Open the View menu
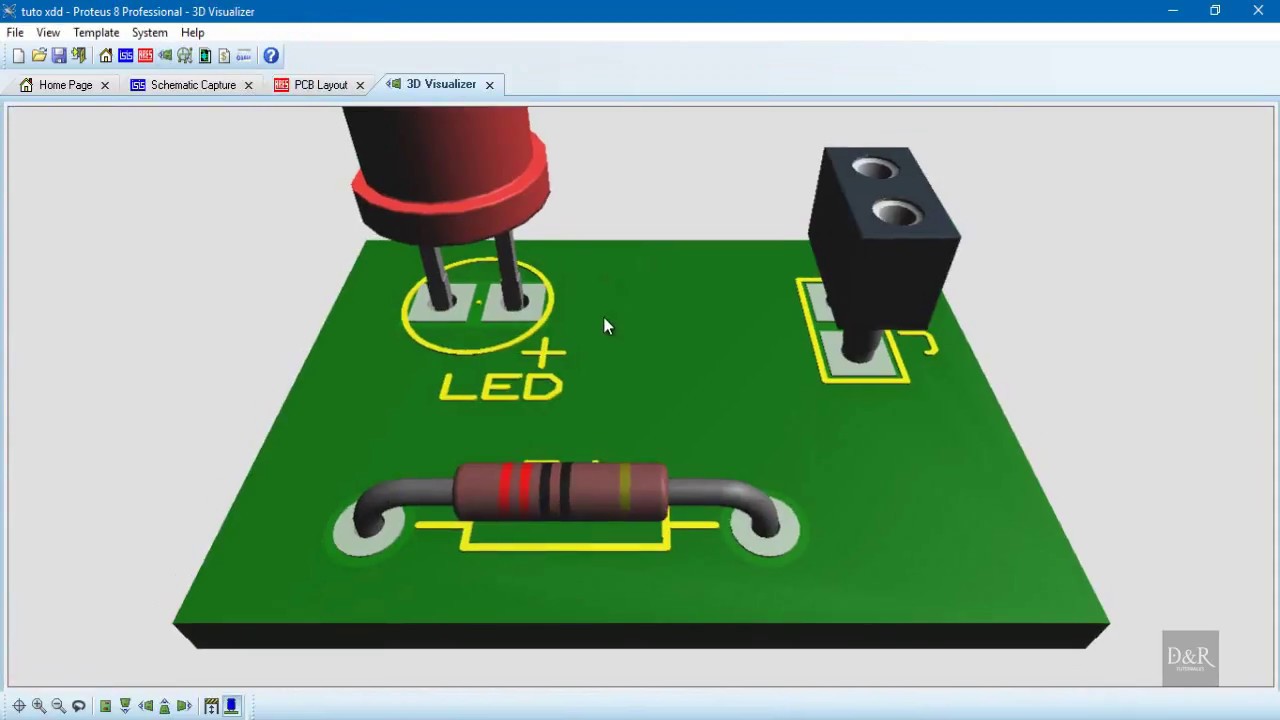Image resolution: width=1280 pixels, height=720 pixels. click(48, 33)
